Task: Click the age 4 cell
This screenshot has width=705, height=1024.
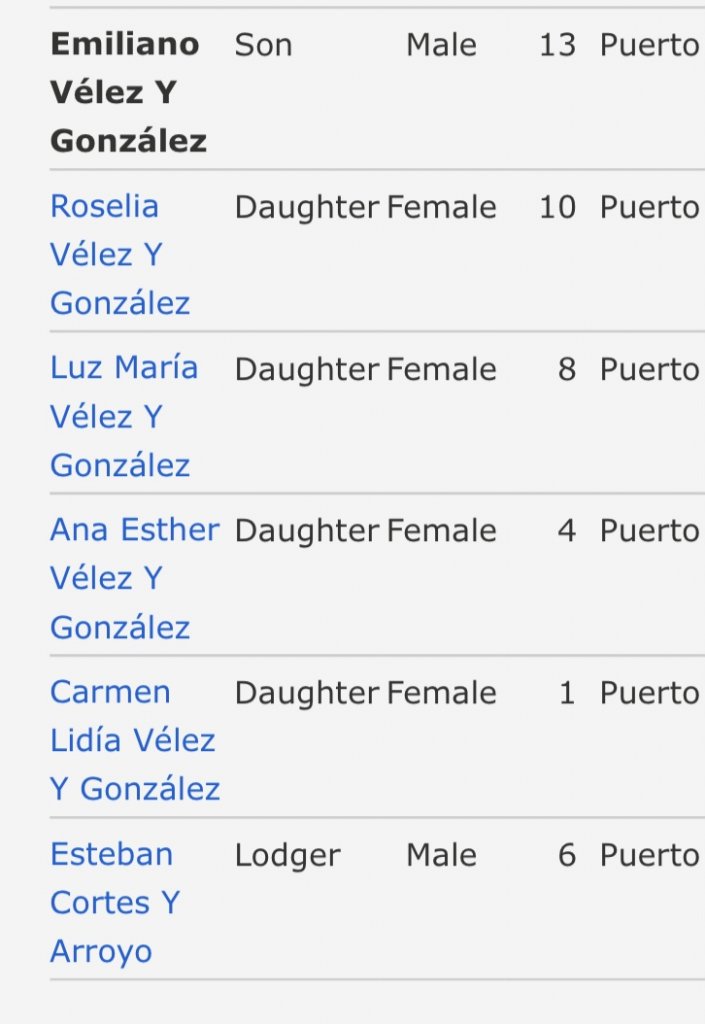Action: (566, 532)
